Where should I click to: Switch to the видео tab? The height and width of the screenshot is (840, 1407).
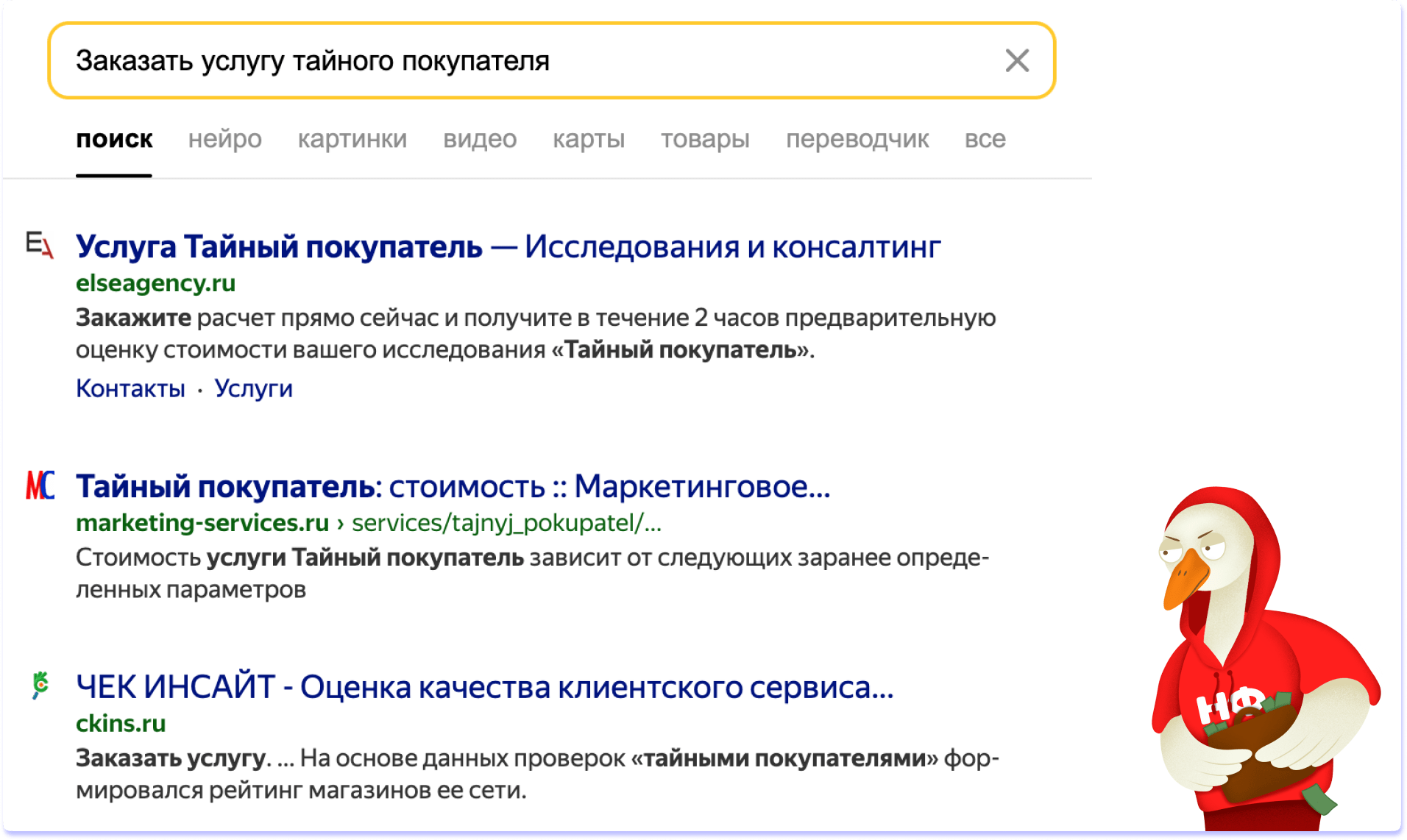[480, 139]
